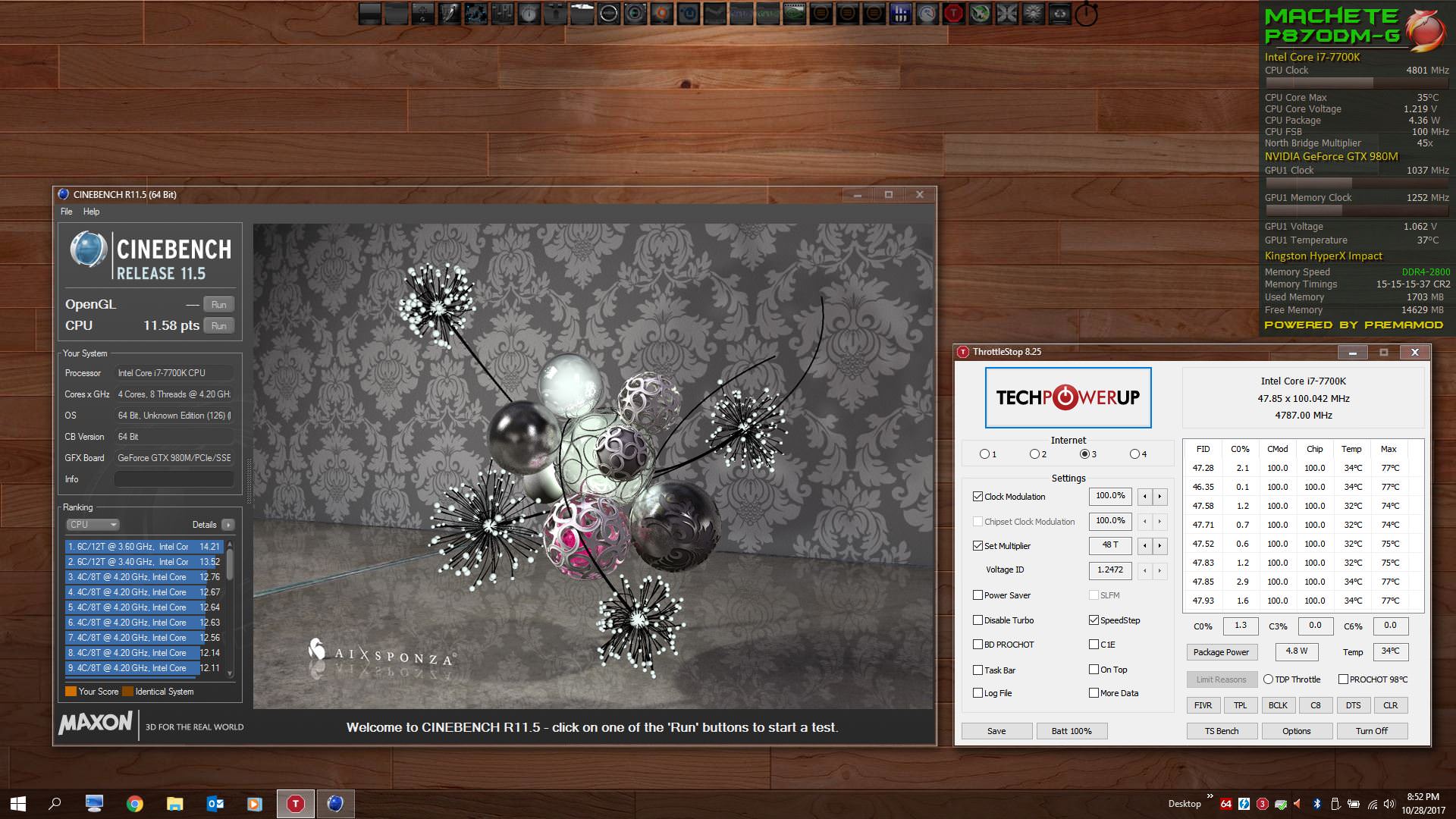Enable the Power Saver checkbox
Viewport: 1456px width, 819px height.
pos(977,595)
